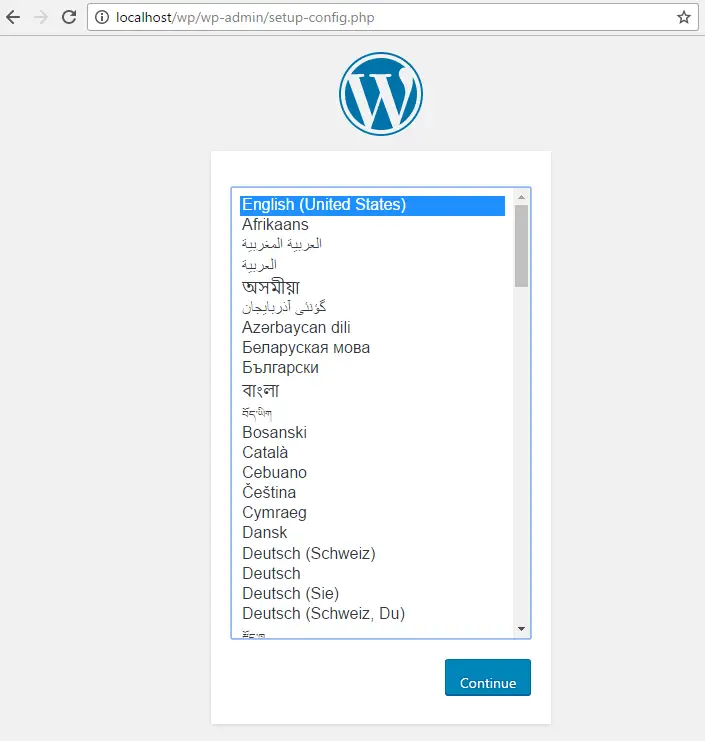Image resolution: width=705 pixels, height=741 pixels.
Task: Bookmark this page with the star icon
Action: tap(684, 17)
